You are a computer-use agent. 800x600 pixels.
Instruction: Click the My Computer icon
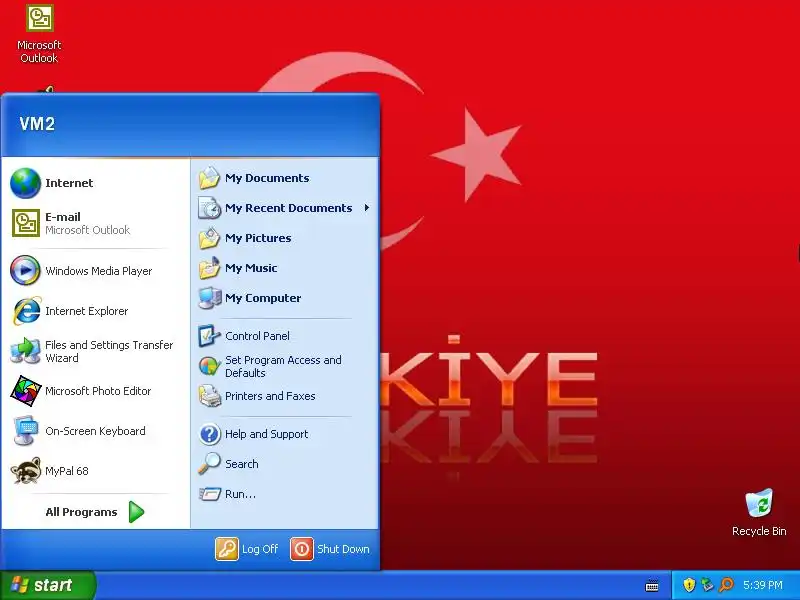point(209,298)
